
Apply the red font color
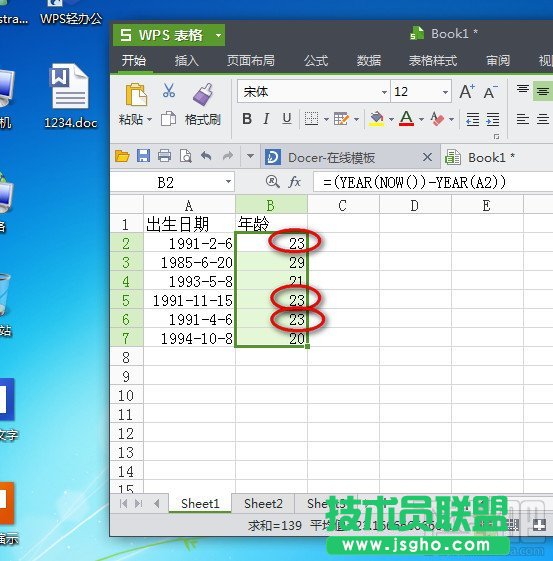406,118
